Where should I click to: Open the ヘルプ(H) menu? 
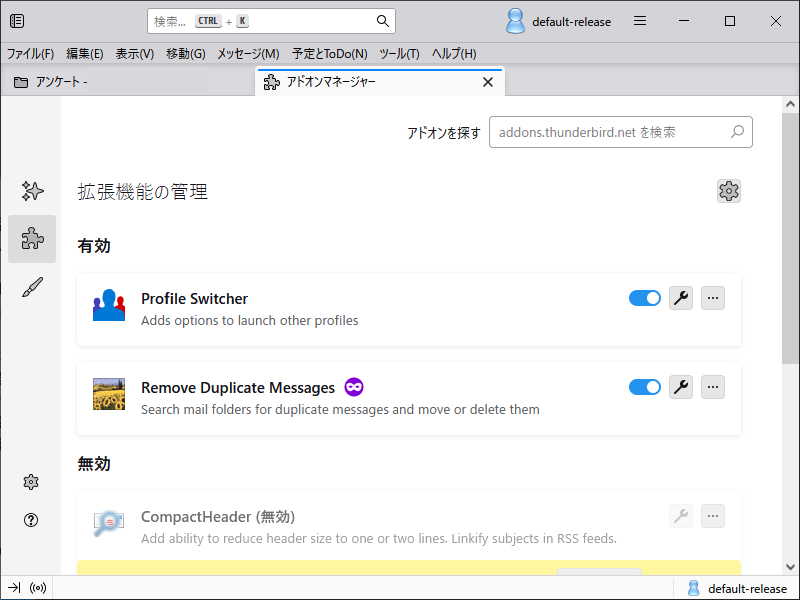454,54
